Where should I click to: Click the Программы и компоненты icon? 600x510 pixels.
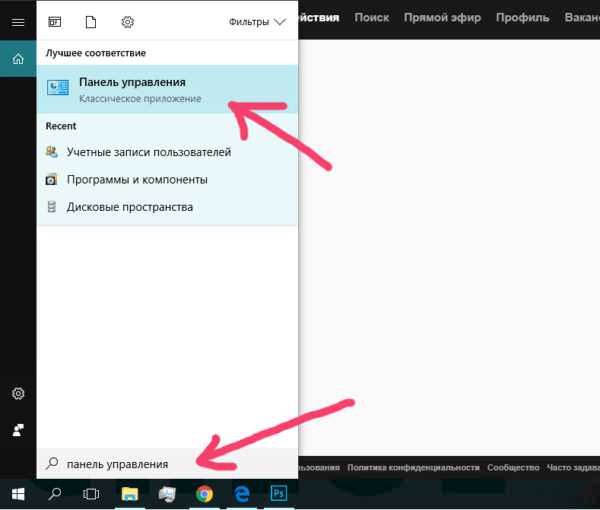(x=51, y=179)
